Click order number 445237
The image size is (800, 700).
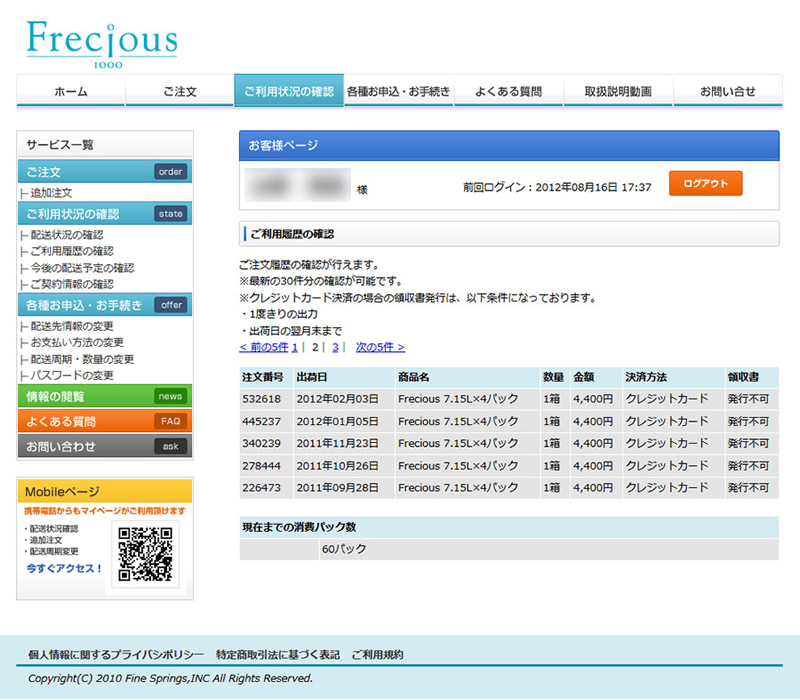click(261, 421)
